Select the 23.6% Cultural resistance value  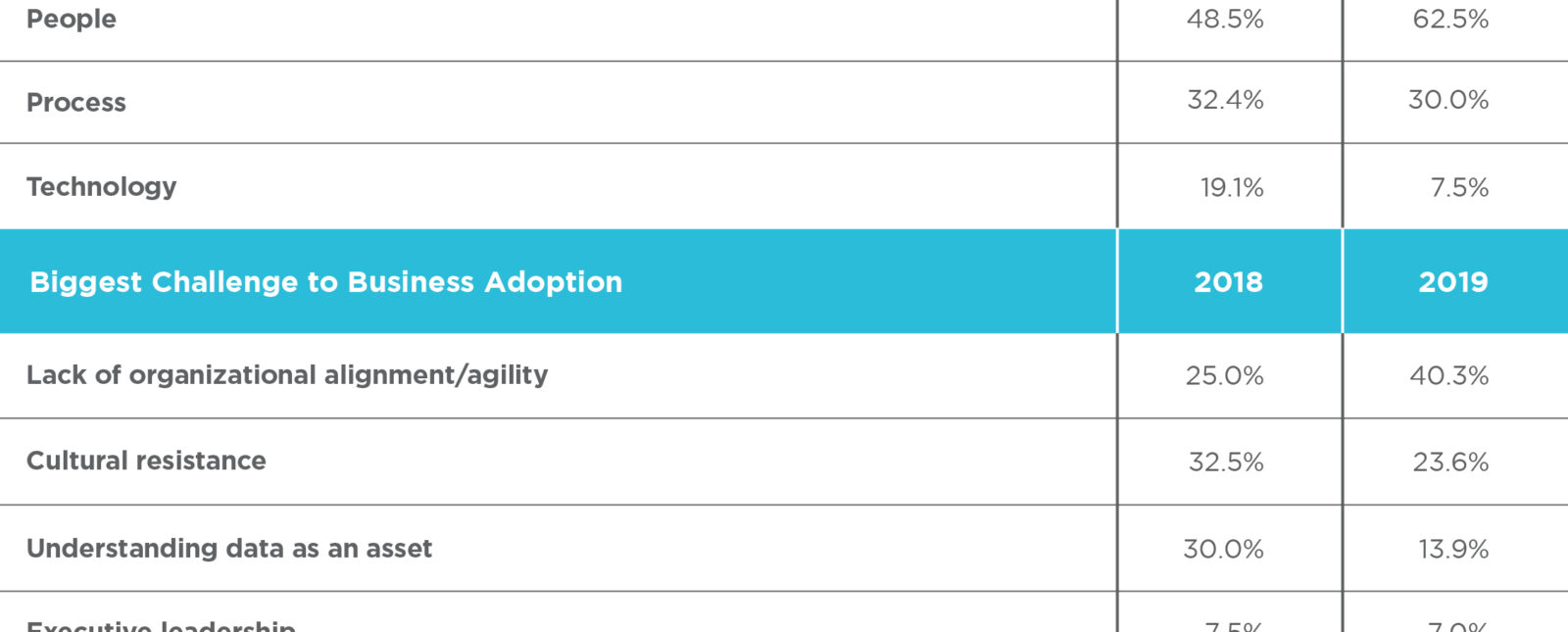(1450, 462)
